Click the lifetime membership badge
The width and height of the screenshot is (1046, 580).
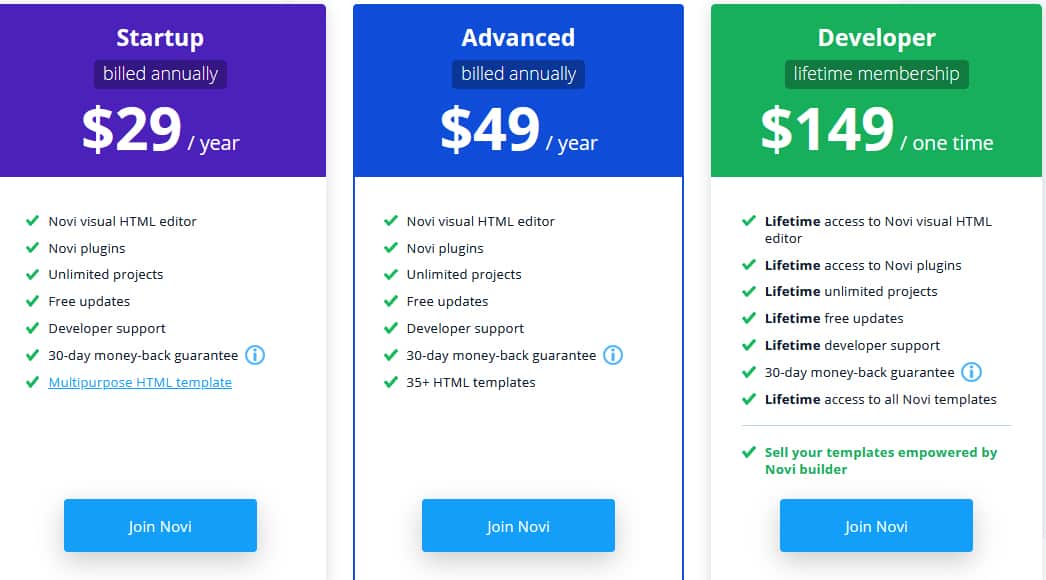tap(877, 74)
